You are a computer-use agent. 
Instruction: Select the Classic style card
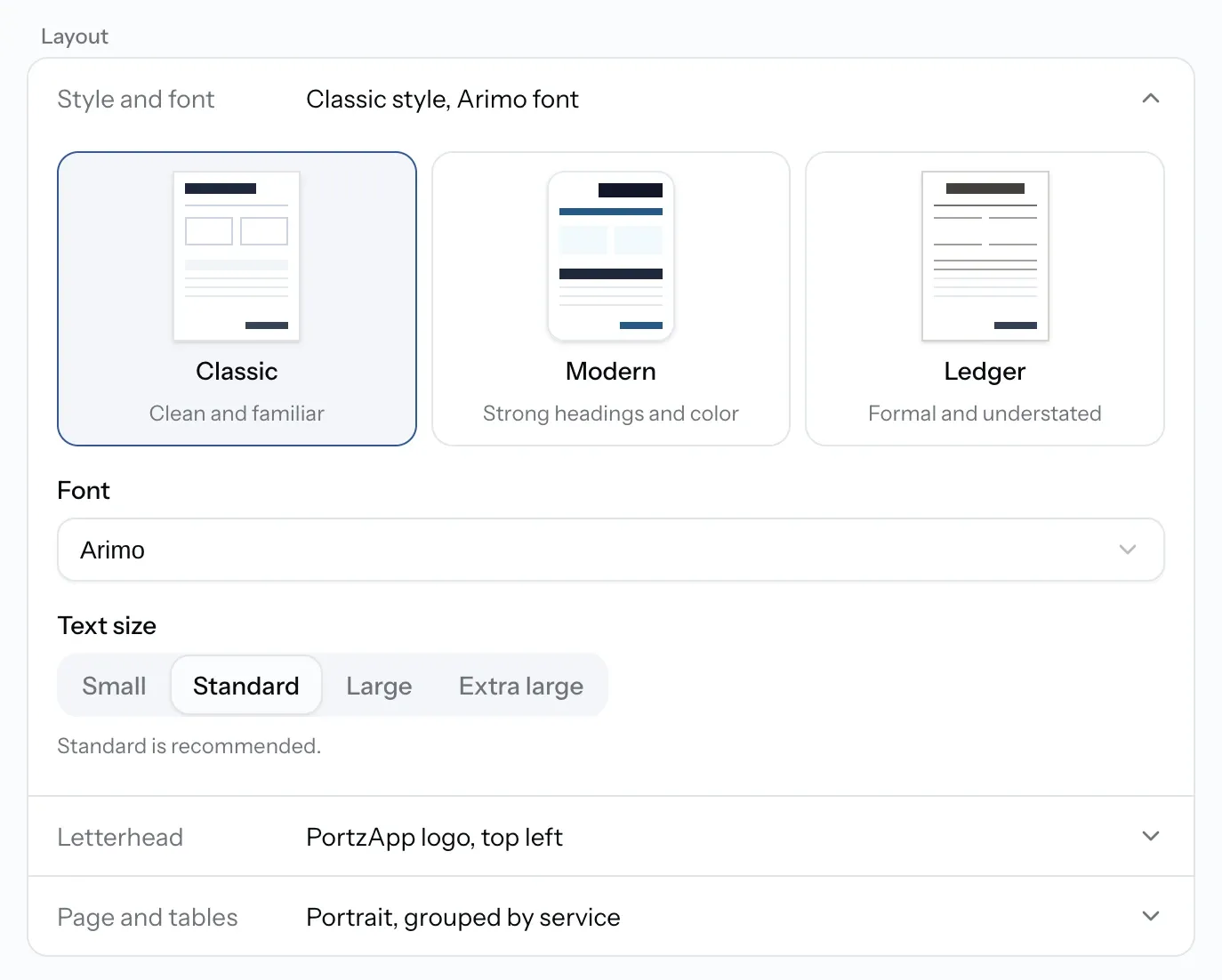pos(237,299)
